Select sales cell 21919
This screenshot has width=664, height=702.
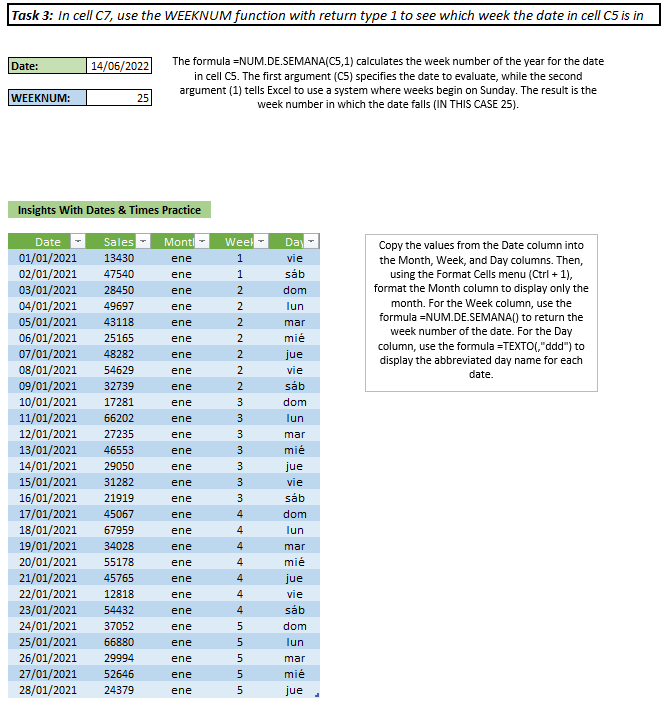click(x=118, y=498)
